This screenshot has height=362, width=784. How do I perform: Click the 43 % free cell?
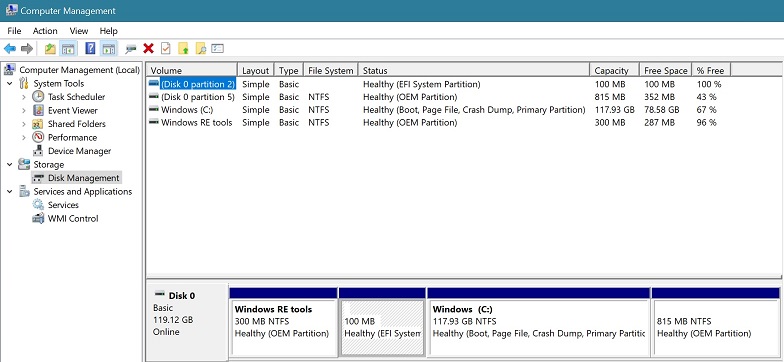[706, 97]
